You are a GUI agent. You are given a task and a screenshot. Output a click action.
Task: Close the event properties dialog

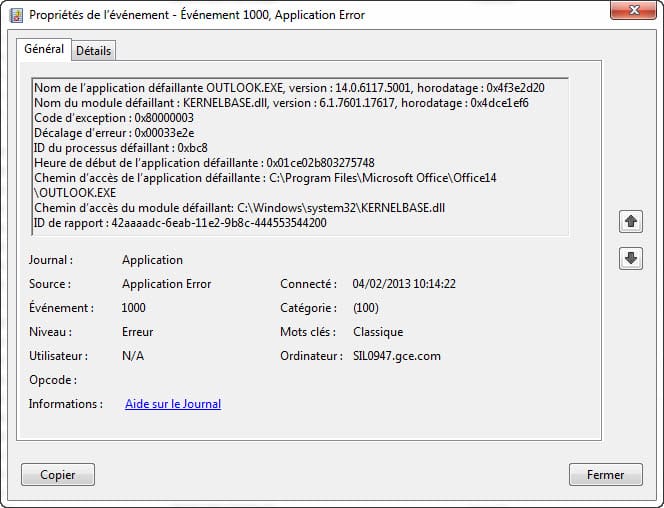(634, 10)
